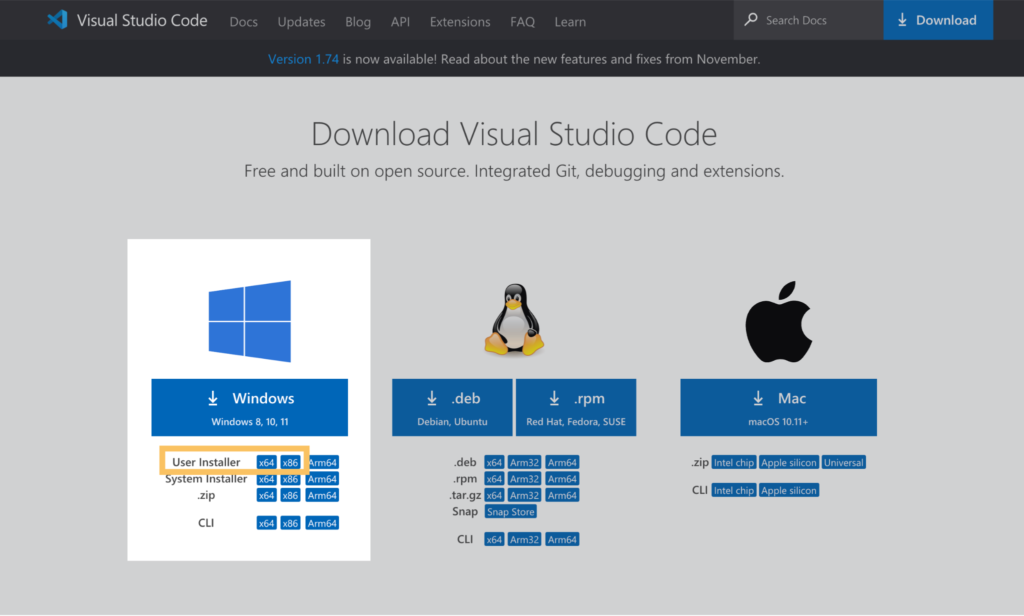Image resolution: width=1024 pixels, height=616 pixels.
Task: Download Linux .rpm x64 in small list
Action: click(494, 479)
